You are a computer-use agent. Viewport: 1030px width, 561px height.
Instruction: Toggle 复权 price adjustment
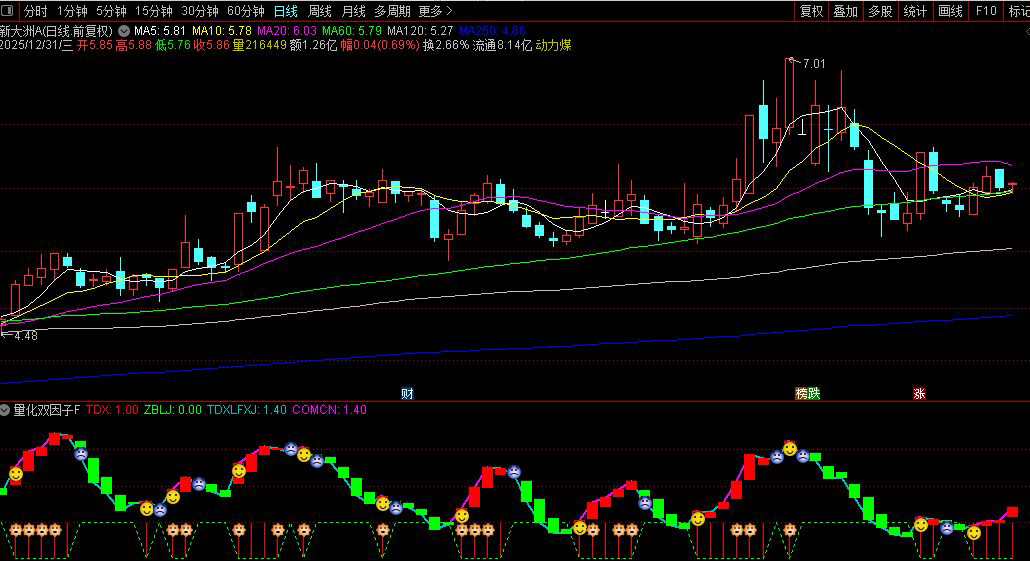(x=811, y=11)
